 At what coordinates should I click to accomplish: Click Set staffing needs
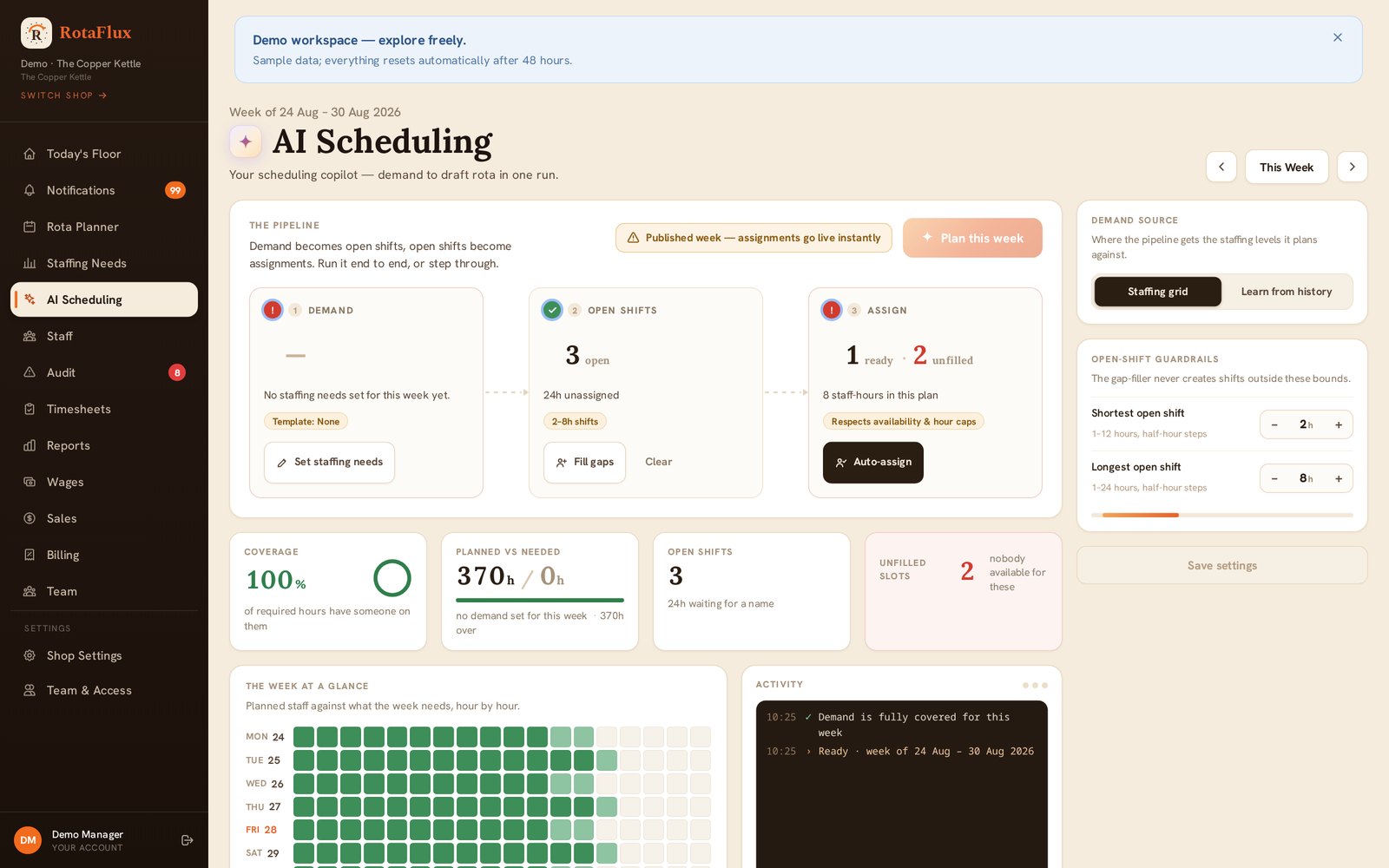[x=329, y=463]
